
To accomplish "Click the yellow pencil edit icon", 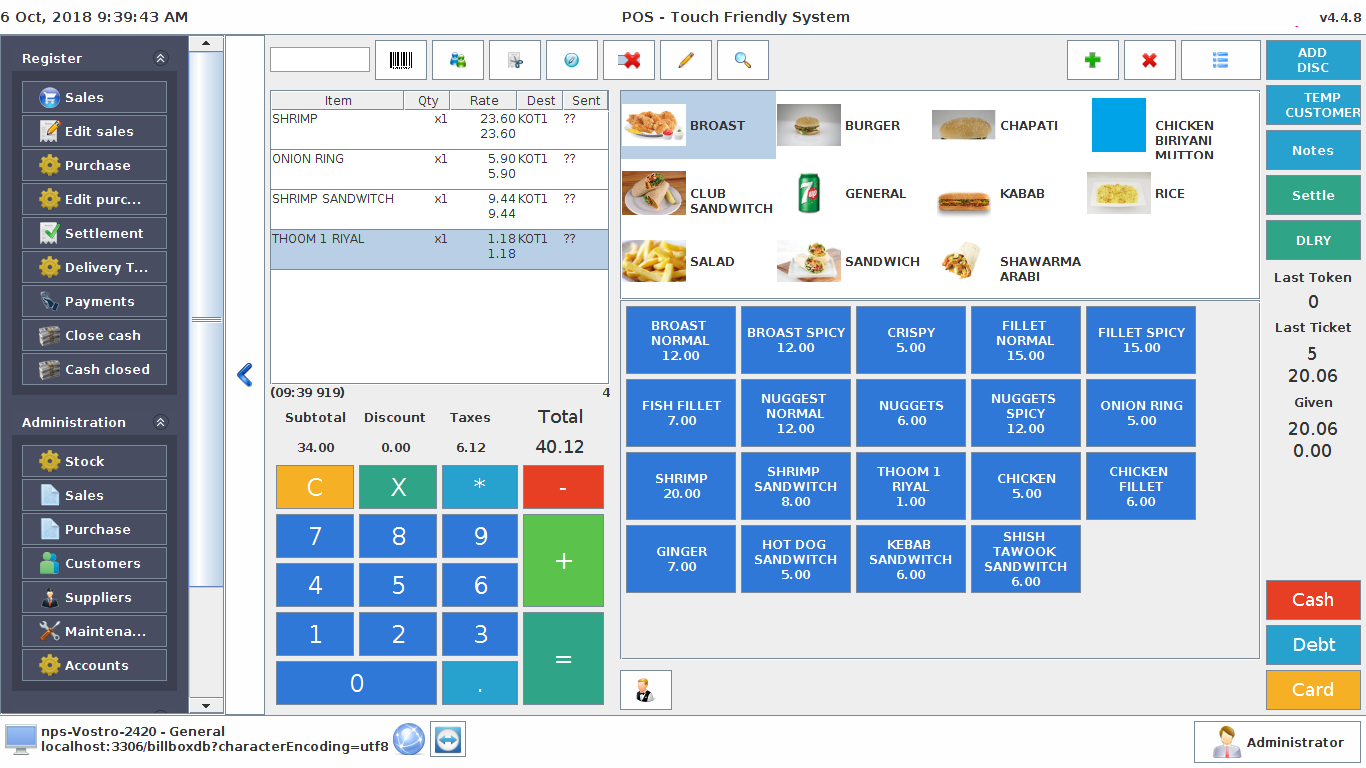I will click(686, 60).
